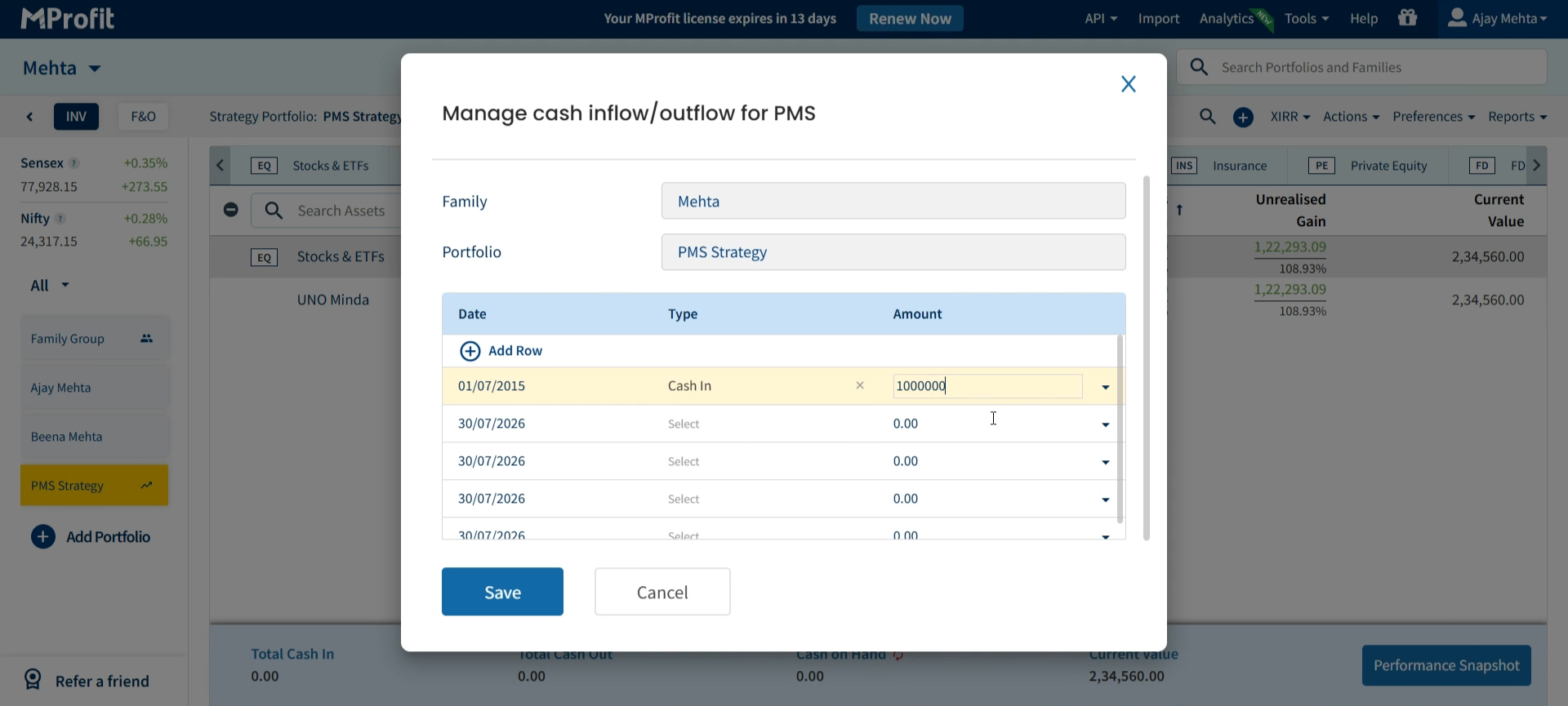Edit the 1000000 amount field
Viewport: 1568px width, 706px height.
(987, 386)
